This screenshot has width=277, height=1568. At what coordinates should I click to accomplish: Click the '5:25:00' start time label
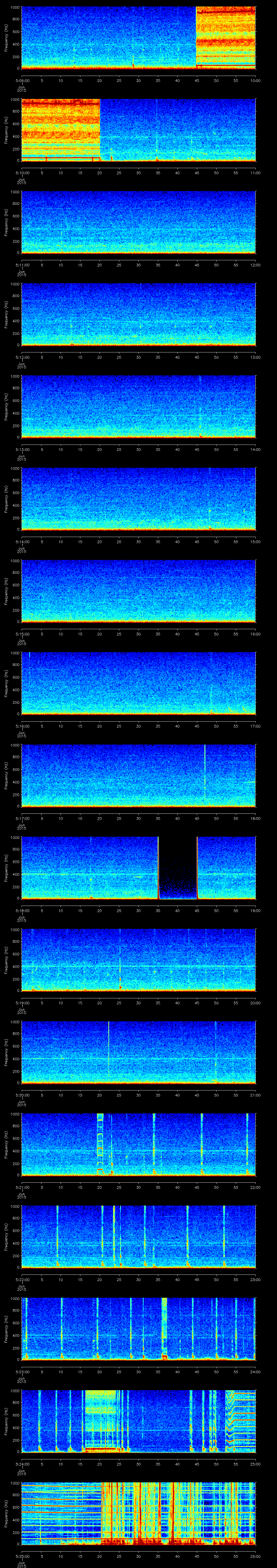pyautogui.click(x=22, y=1556)
